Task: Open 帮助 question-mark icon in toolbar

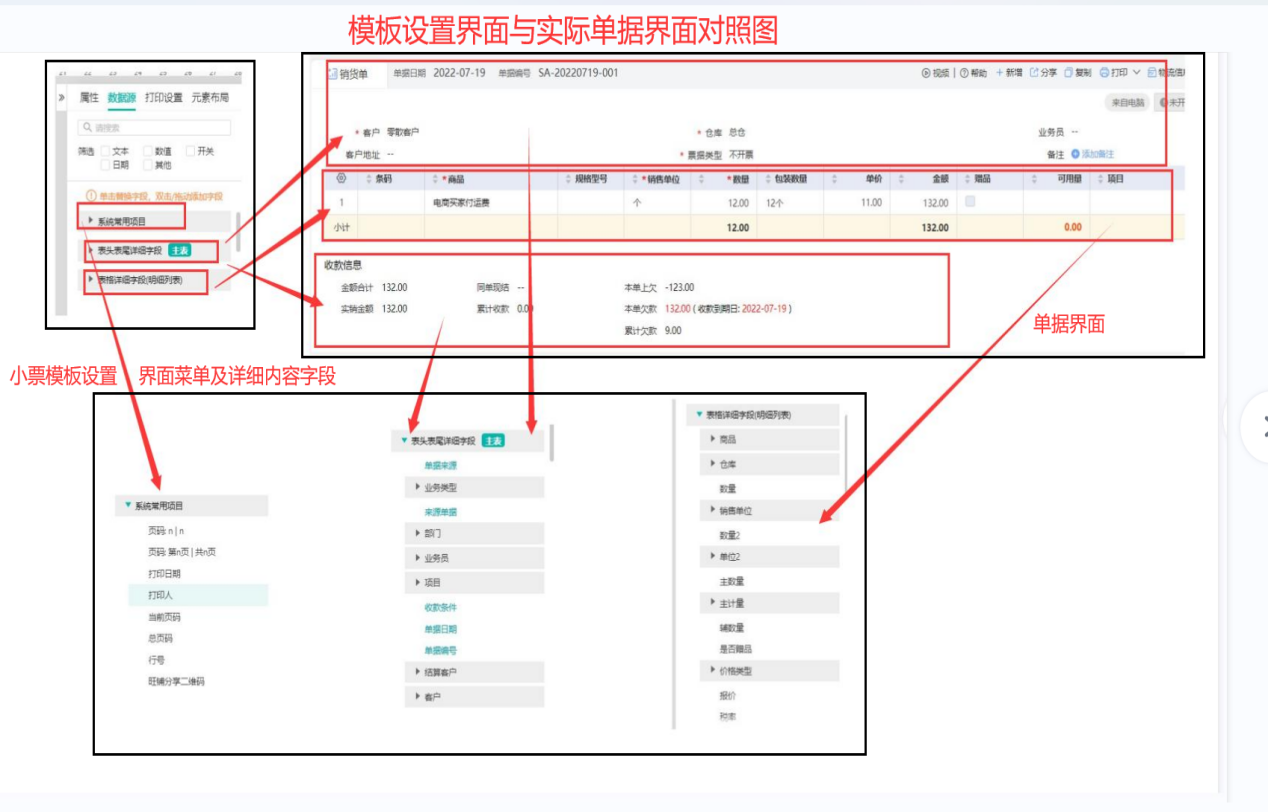Action: 964,73
